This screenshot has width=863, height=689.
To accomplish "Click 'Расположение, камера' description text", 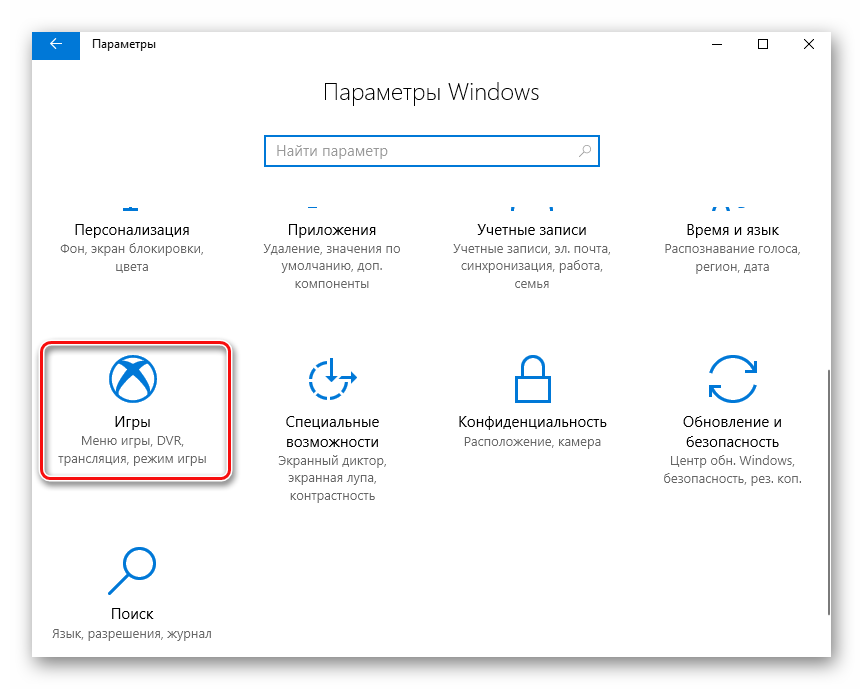I will point(532,442).
